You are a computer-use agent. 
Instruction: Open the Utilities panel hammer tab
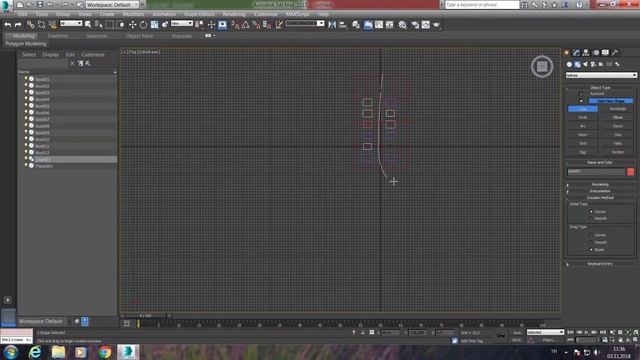(x=615, y=53)
